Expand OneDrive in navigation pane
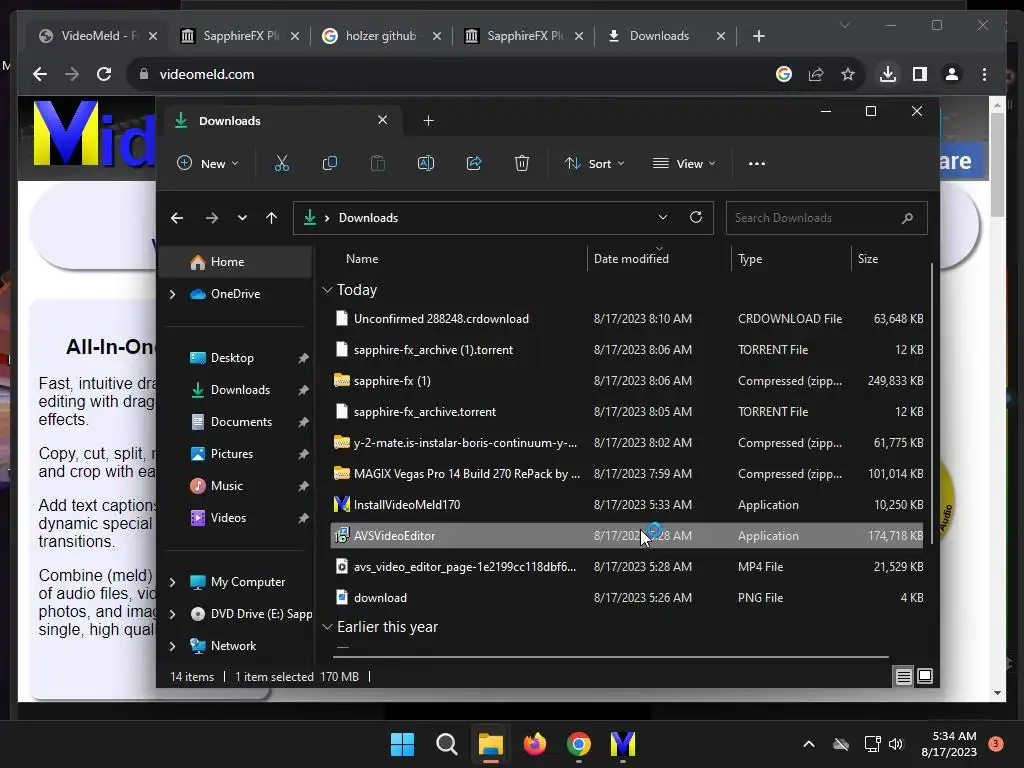The height and width of the screenshot is (768, 1024). click(x=172, y=295)
